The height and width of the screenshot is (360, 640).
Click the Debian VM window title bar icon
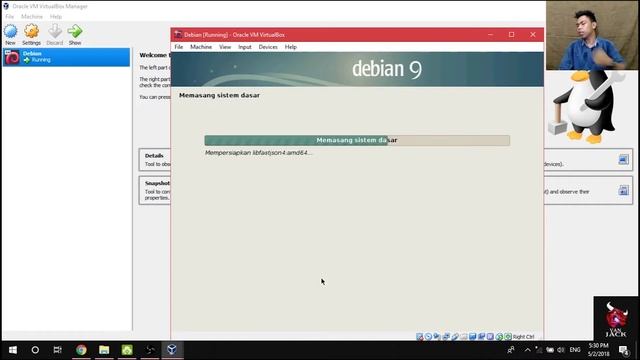pos(178,35)
